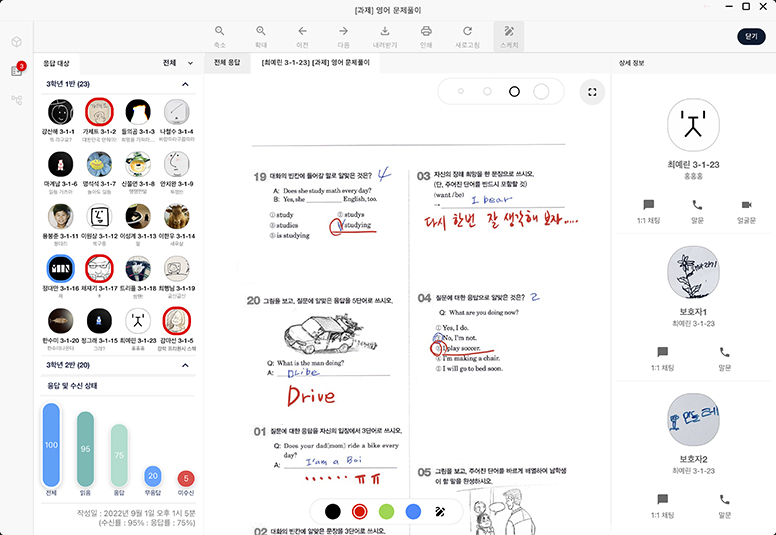Go to next page with 다음 arrow
The height and width of the screenshot is (535, 776).
(x=343, y=36)
